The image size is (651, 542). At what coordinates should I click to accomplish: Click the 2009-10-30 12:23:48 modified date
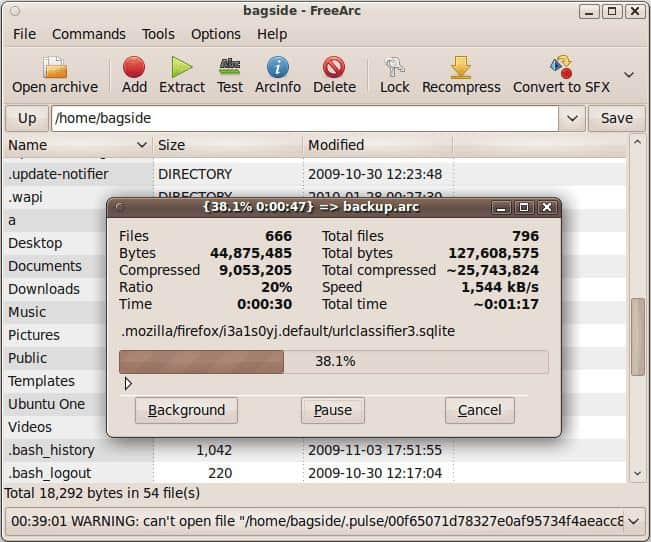click(x=375, y=174)
